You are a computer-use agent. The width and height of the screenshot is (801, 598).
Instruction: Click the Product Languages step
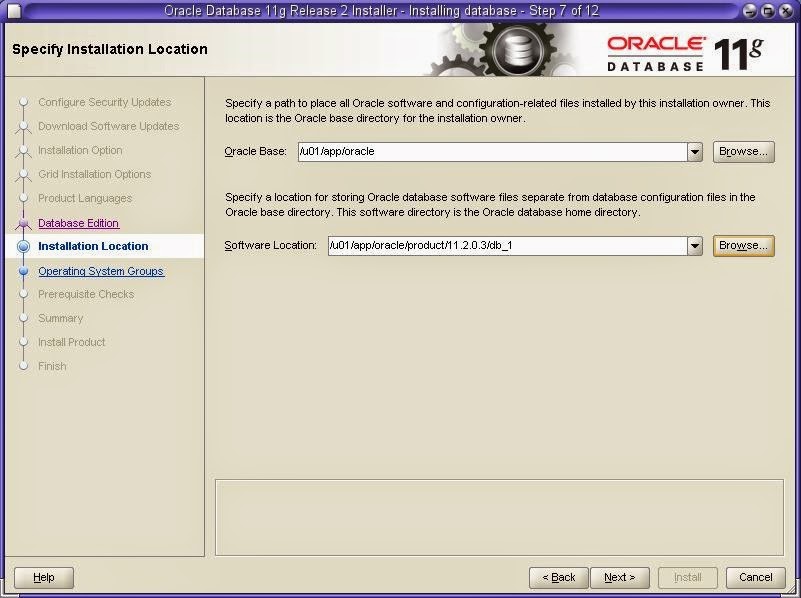click(85, 198)
